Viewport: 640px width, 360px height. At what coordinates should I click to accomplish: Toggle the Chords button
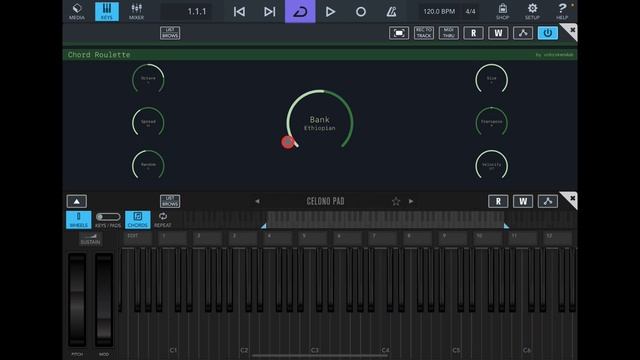(x=138, y=220)
